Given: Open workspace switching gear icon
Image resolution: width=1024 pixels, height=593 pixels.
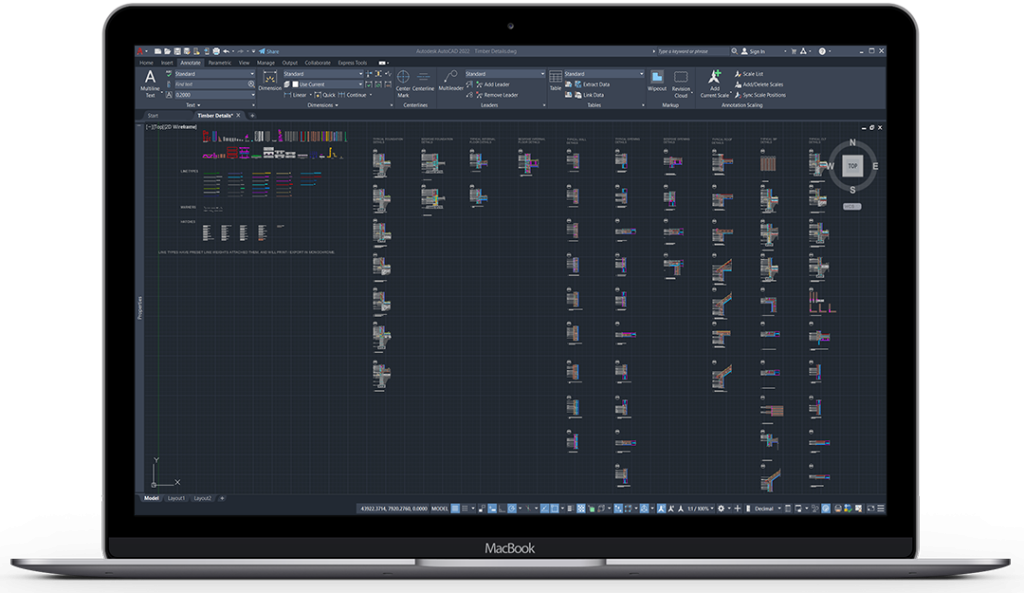Looking at the screenshot, I should [x=721, y=508].
